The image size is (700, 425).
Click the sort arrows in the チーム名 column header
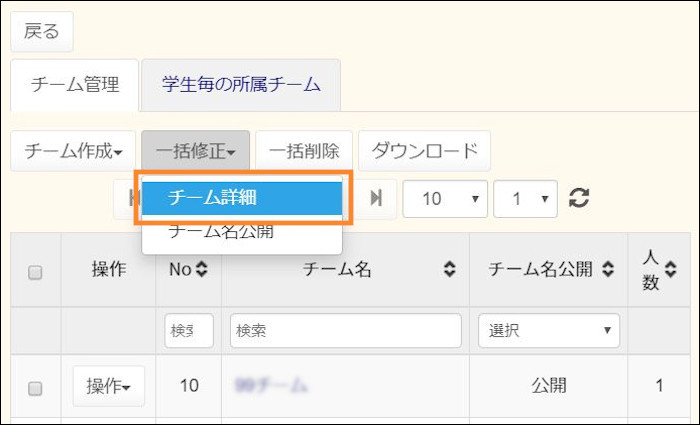[x=450, y=269]
